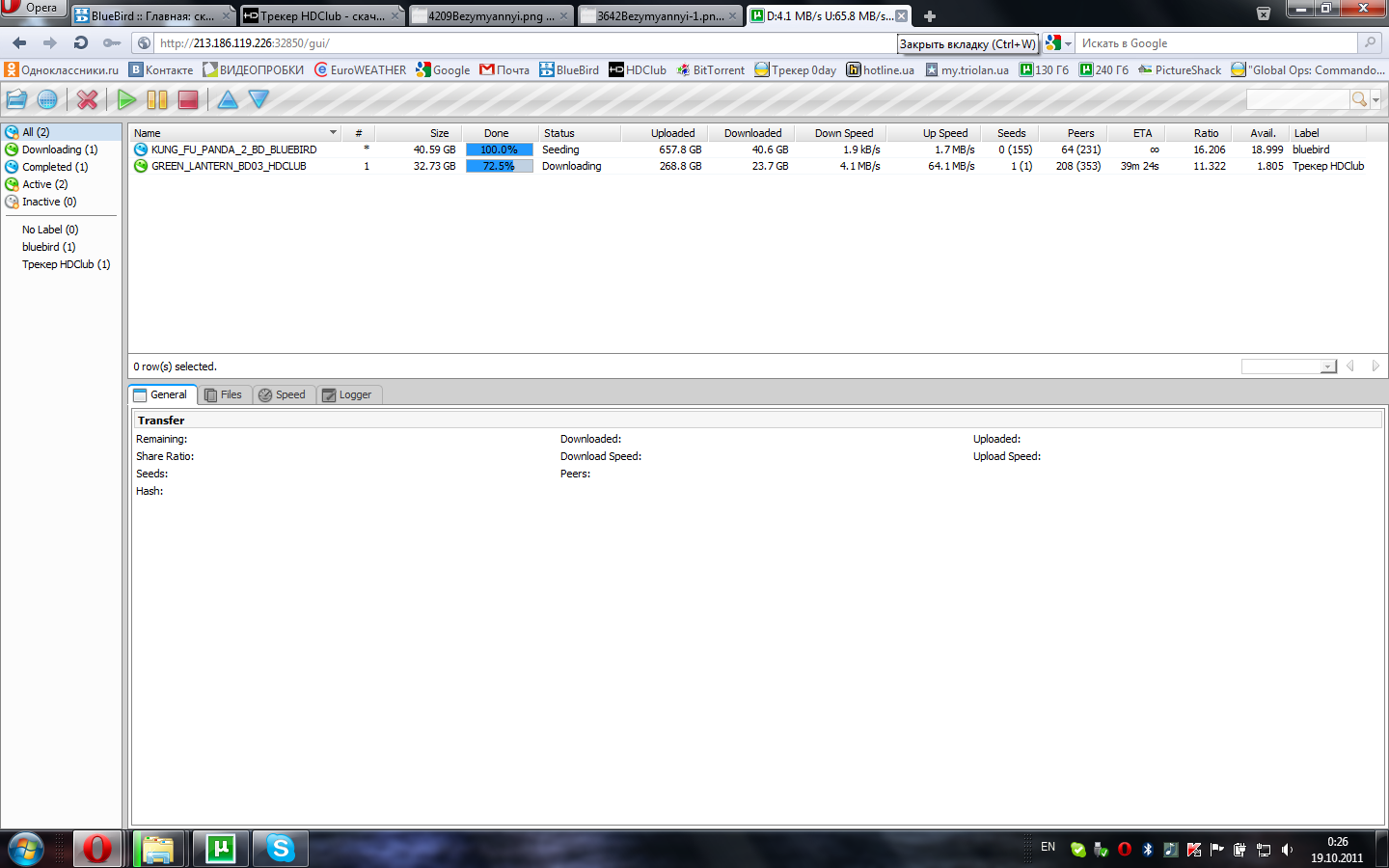Click the next page arrow in list footer
1389x868 pixels.
click(1375, 366)
